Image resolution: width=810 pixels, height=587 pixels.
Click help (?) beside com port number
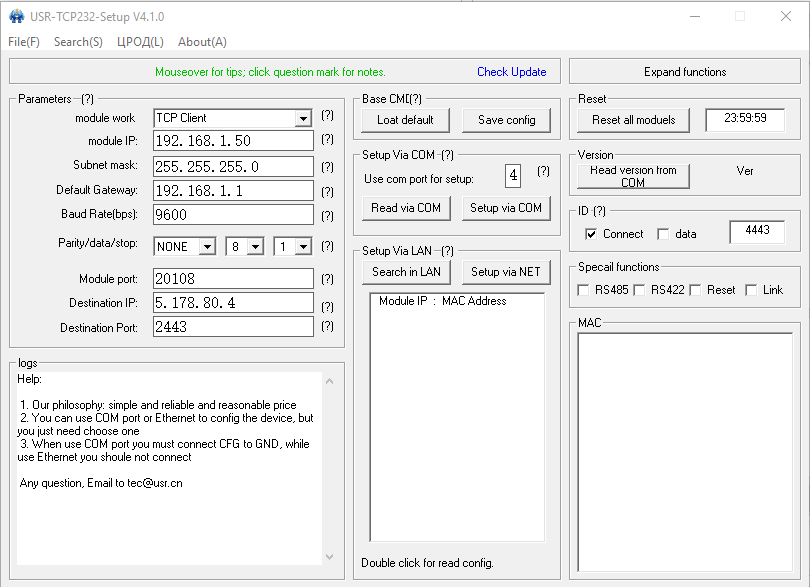pyautogui.click(x=543, y=171)
